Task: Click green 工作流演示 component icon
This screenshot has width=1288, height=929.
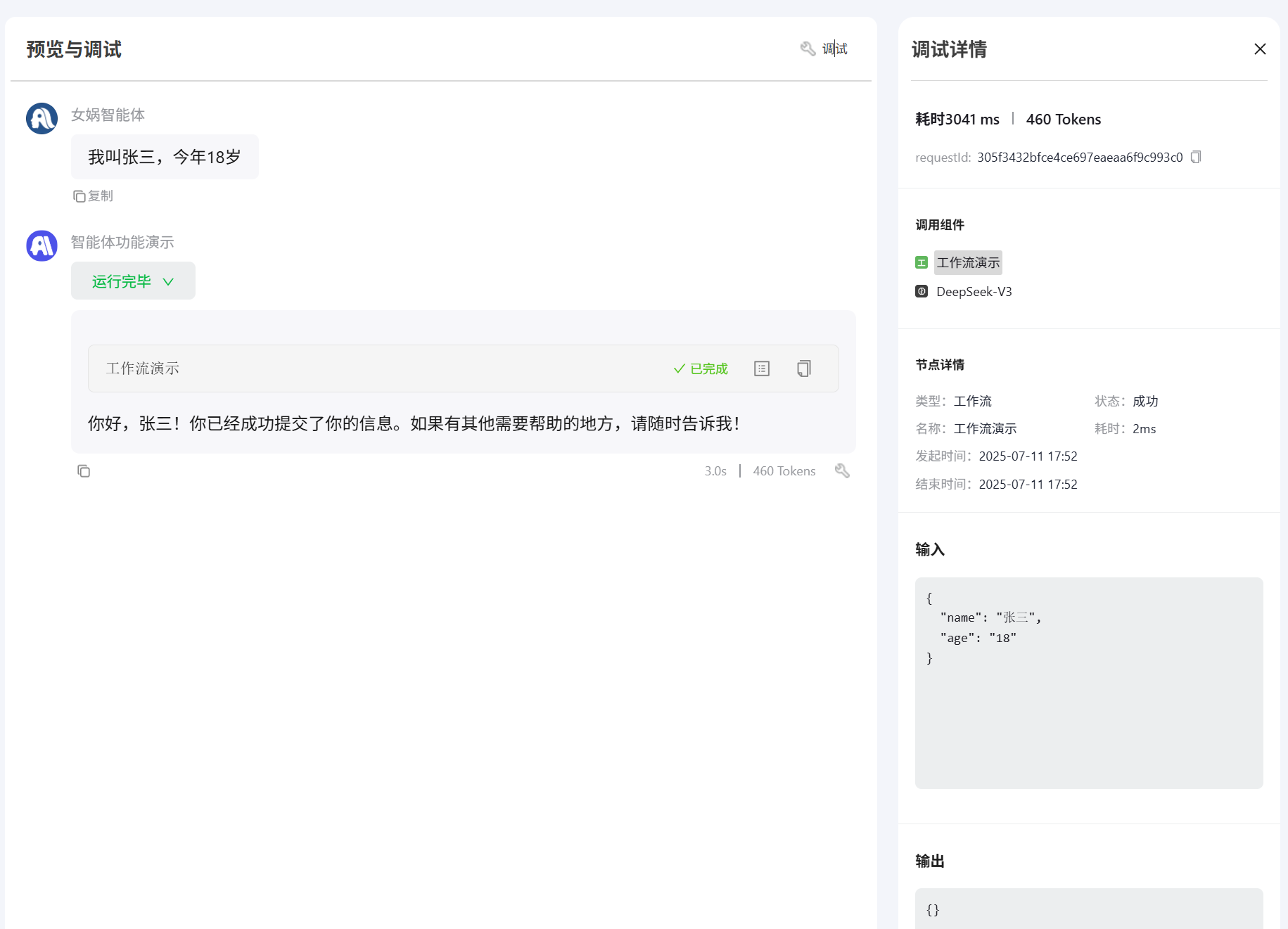Action: [x=922, y=262]
